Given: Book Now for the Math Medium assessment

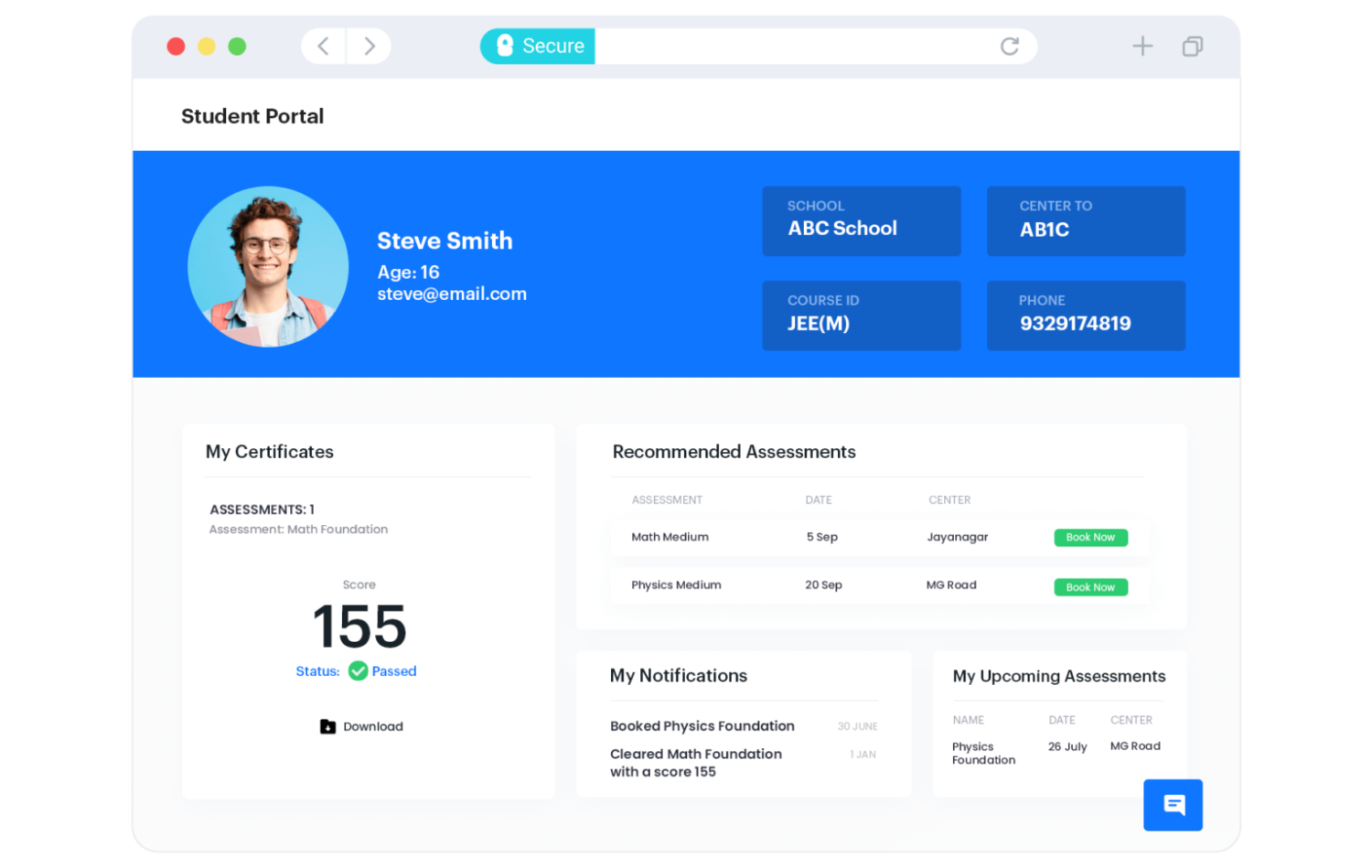Looking at the screenshot, I should point(1090,537).
